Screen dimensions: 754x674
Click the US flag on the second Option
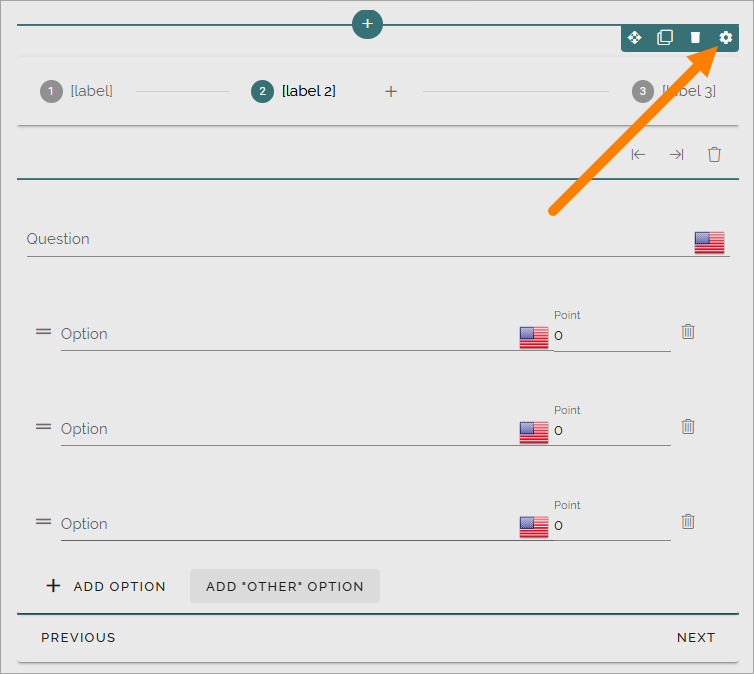coord(534,432)
